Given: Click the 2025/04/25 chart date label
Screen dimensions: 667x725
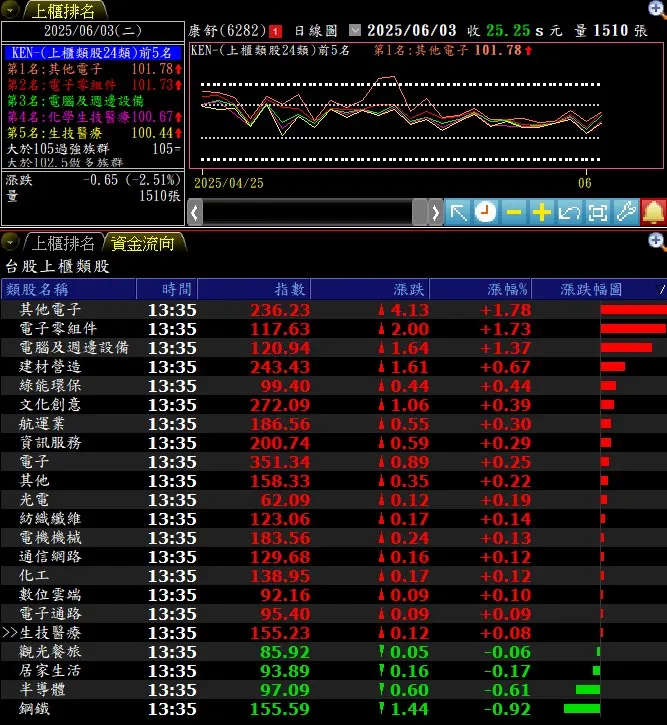Looking at the screenshot, I should pyautogui.click(x=229, y=183).
